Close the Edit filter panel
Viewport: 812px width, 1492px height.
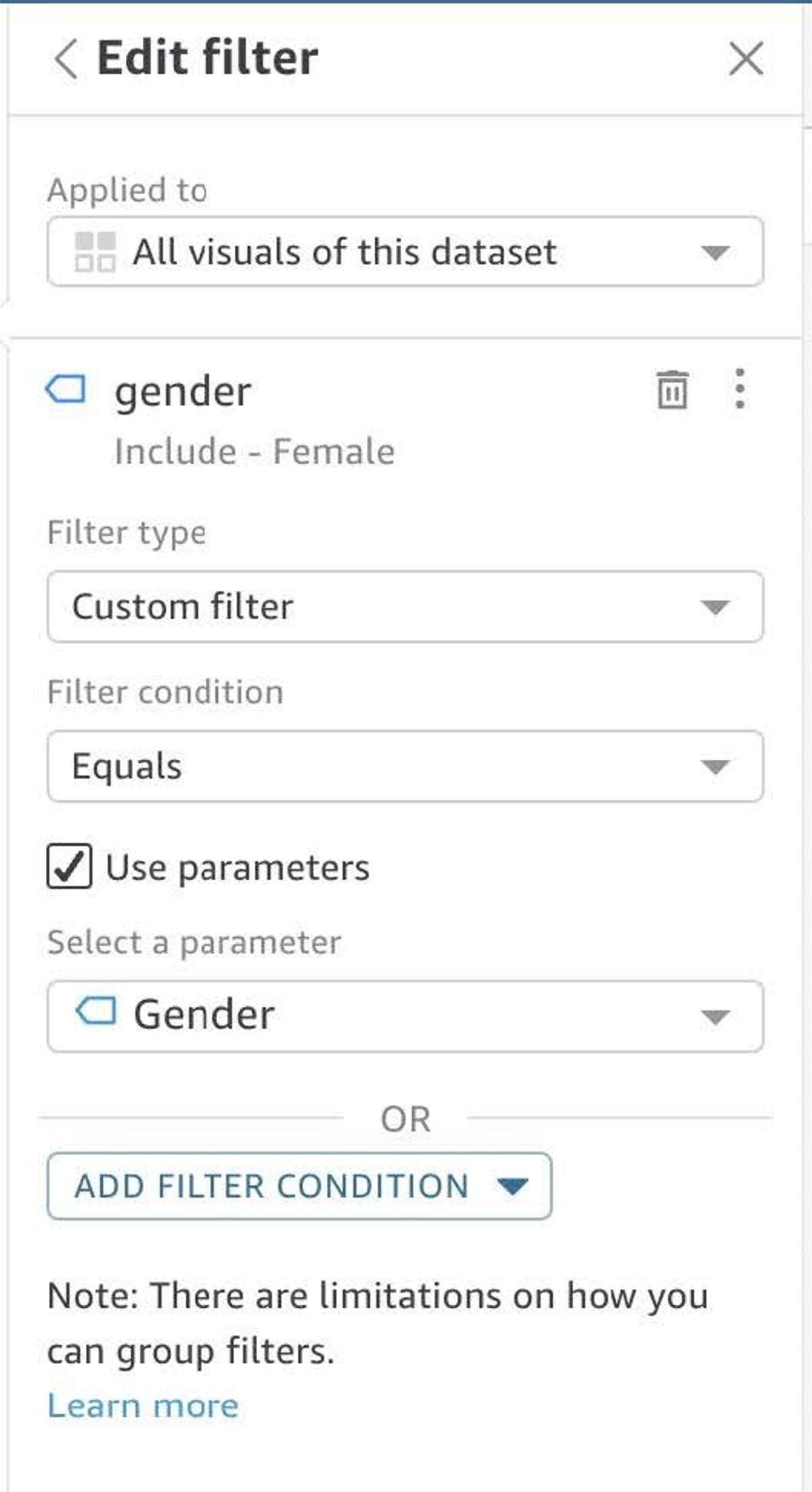point(746,59)
